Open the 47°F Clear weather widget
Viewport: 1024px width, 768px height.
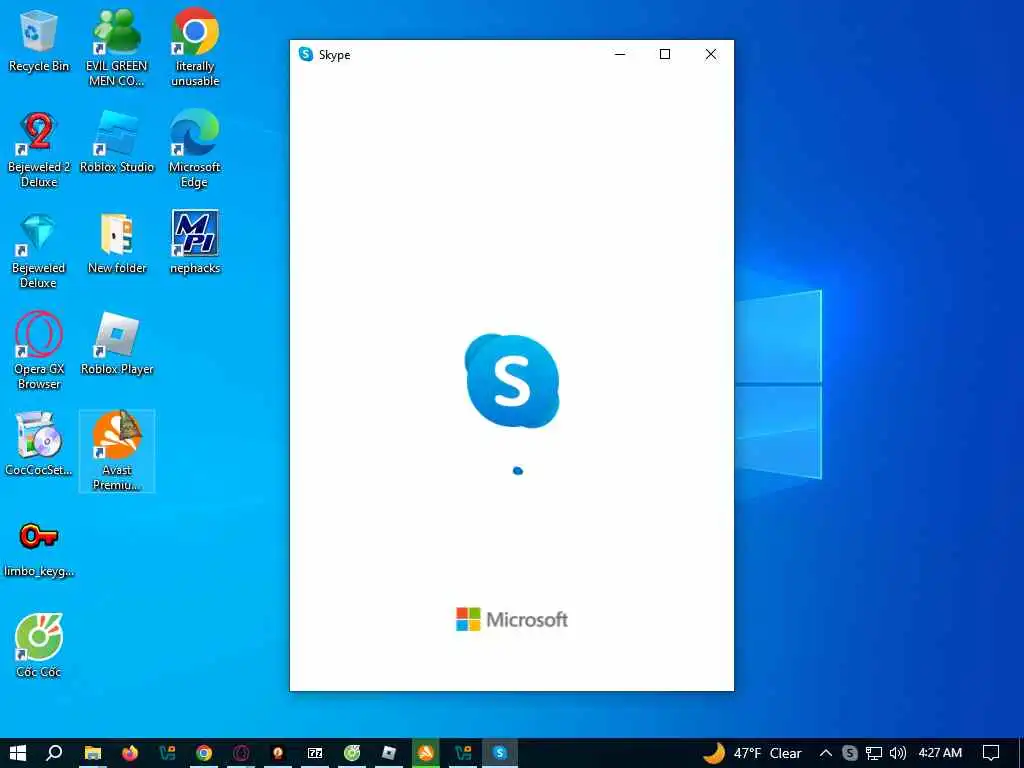pyautogui.click(x=752, y=753)
